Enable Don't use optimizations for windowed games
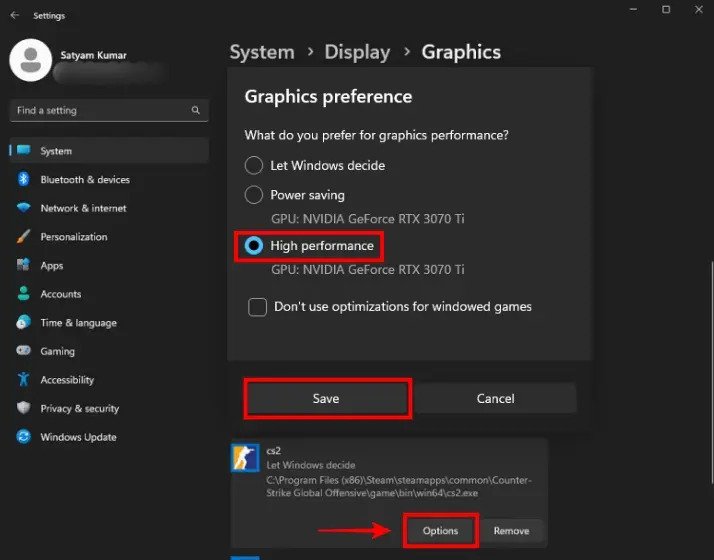 (x=257, y=307)
